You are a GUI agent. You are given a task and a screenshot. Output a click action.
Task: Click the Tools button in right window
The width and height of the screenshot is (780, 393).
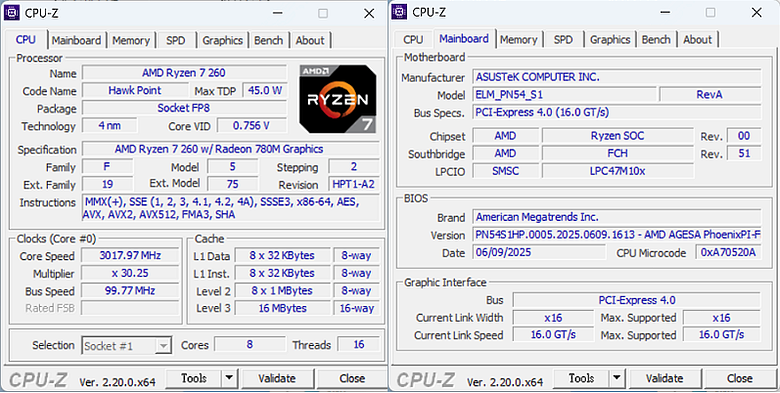582,379
